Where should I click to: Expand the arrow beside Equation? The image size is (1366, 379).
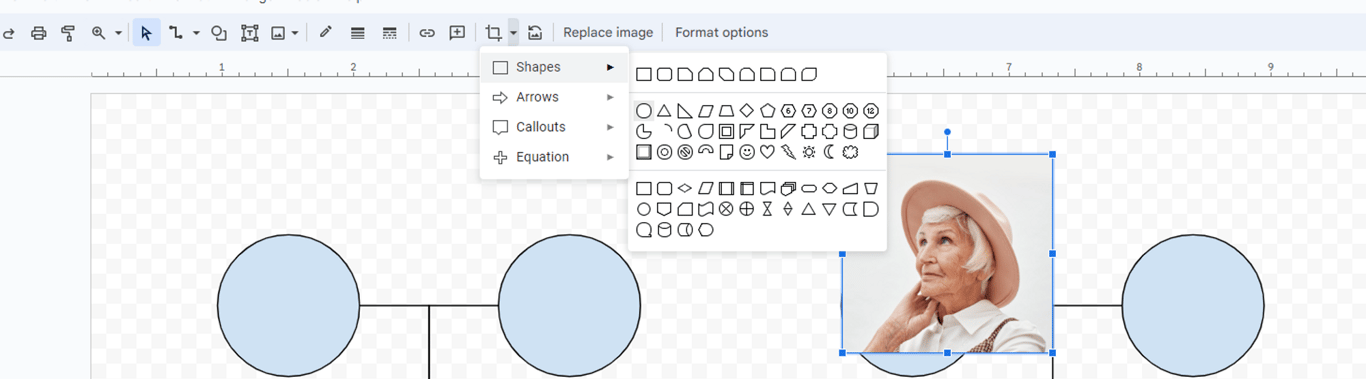click(x=610, y=157)
